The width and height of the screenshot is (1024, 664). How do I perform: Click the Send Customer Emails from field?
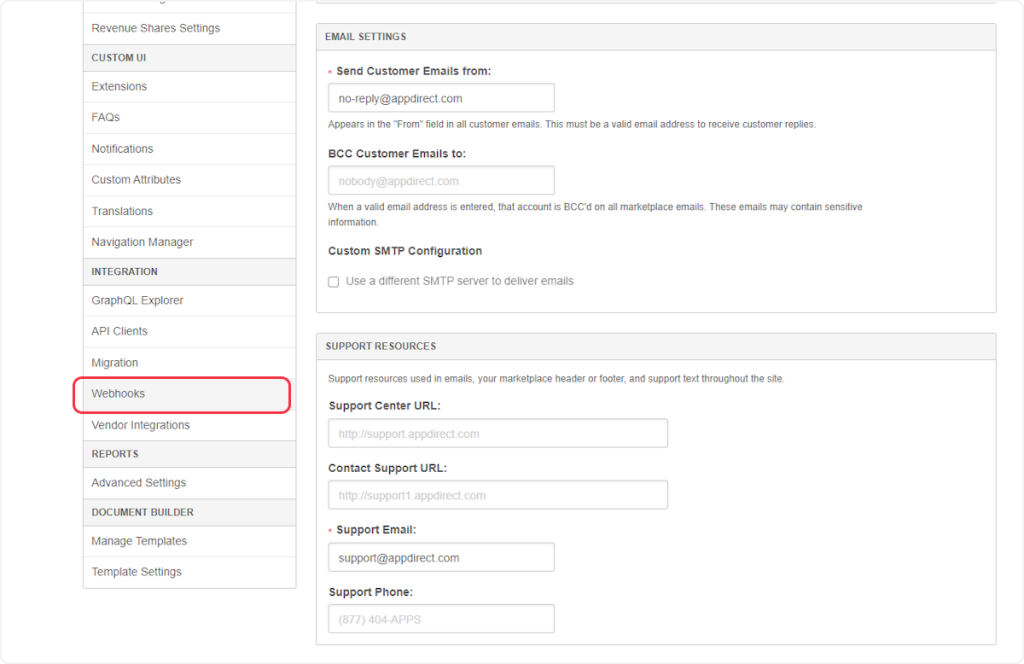(441, 98)
